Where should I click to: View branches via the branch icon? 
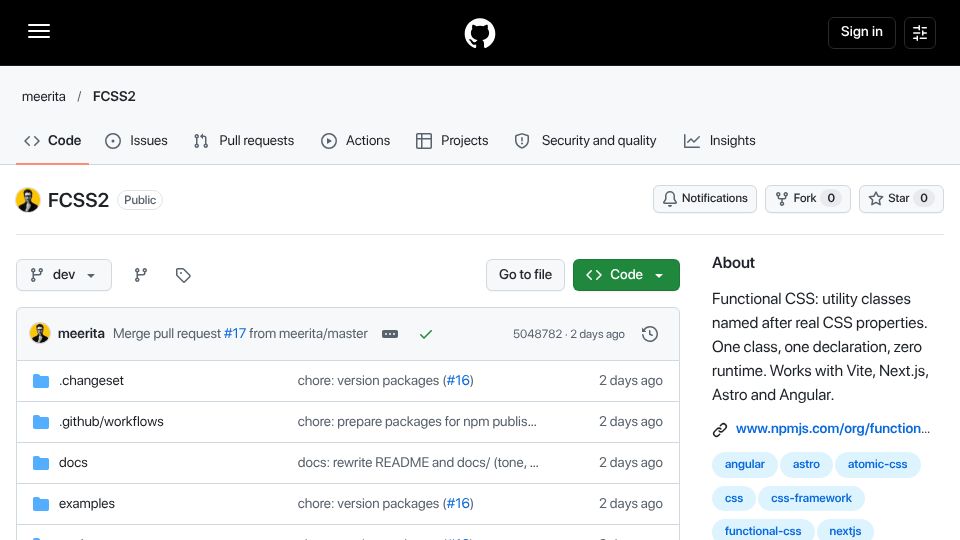pyautogui.click(x=141, y=275)
